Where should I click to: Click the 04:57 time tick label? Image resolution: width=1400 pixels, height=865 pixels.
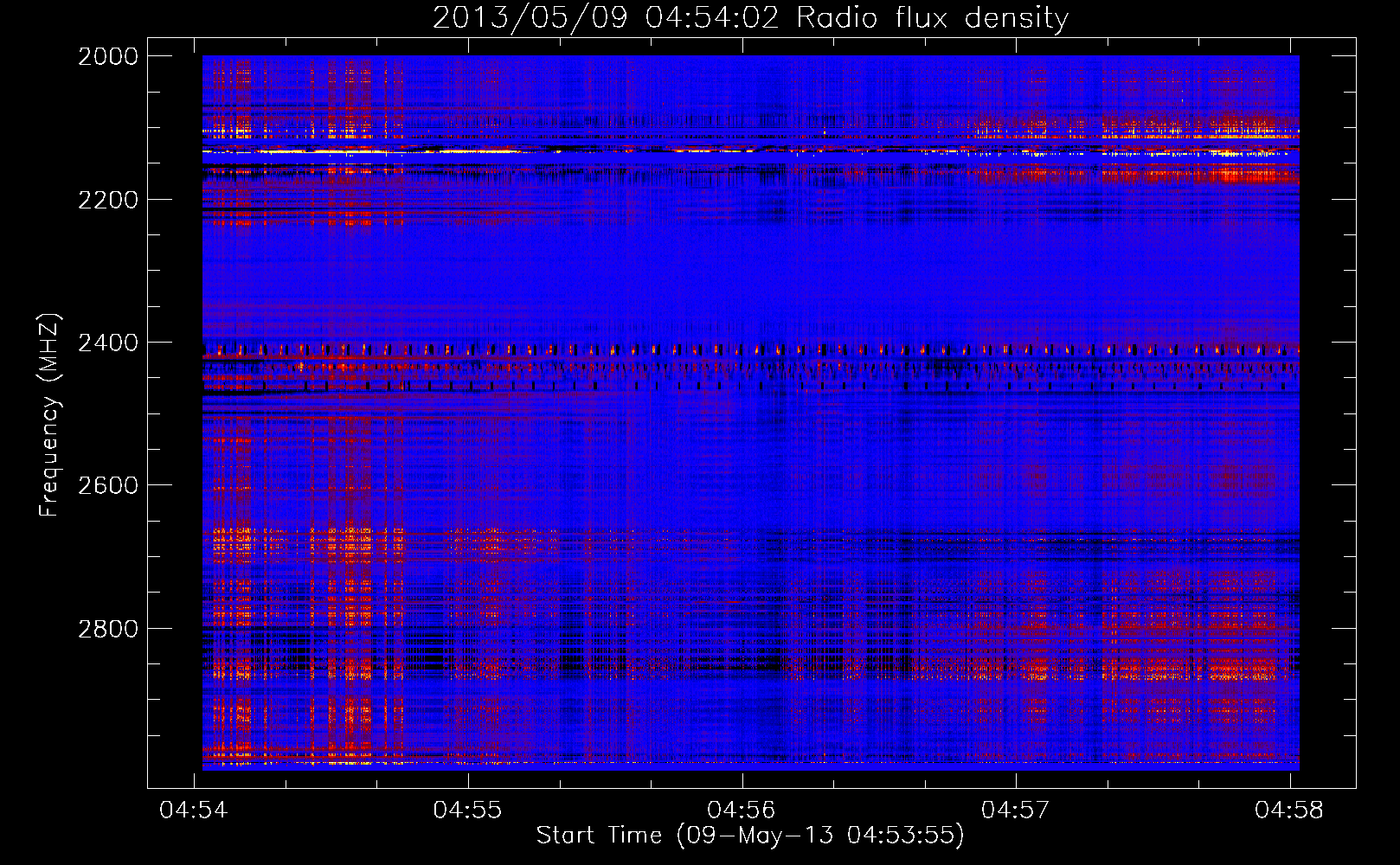click(1015, 810)
